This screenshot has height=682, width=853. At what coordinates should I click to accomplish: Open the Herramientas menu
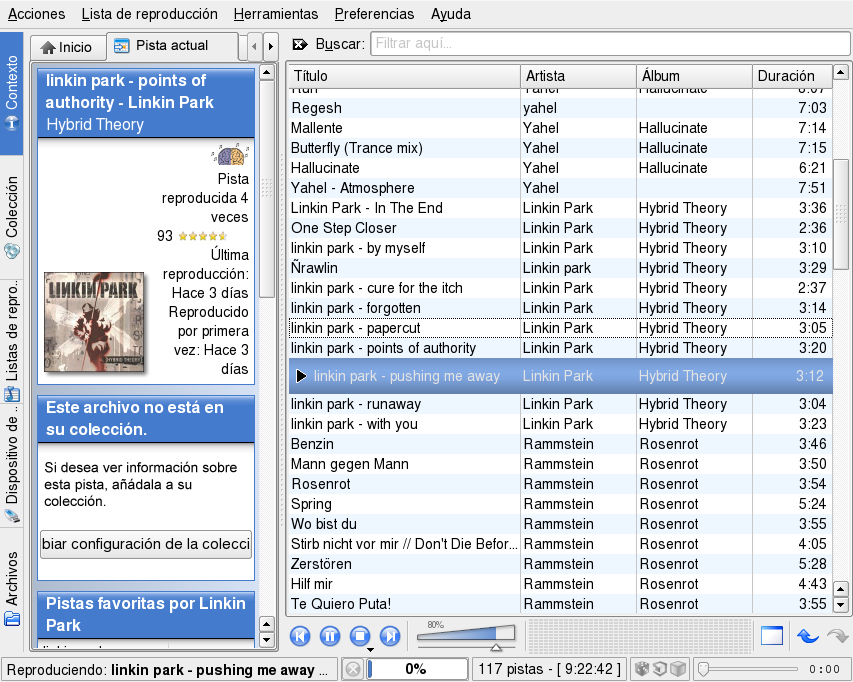(x=276, y=14)
